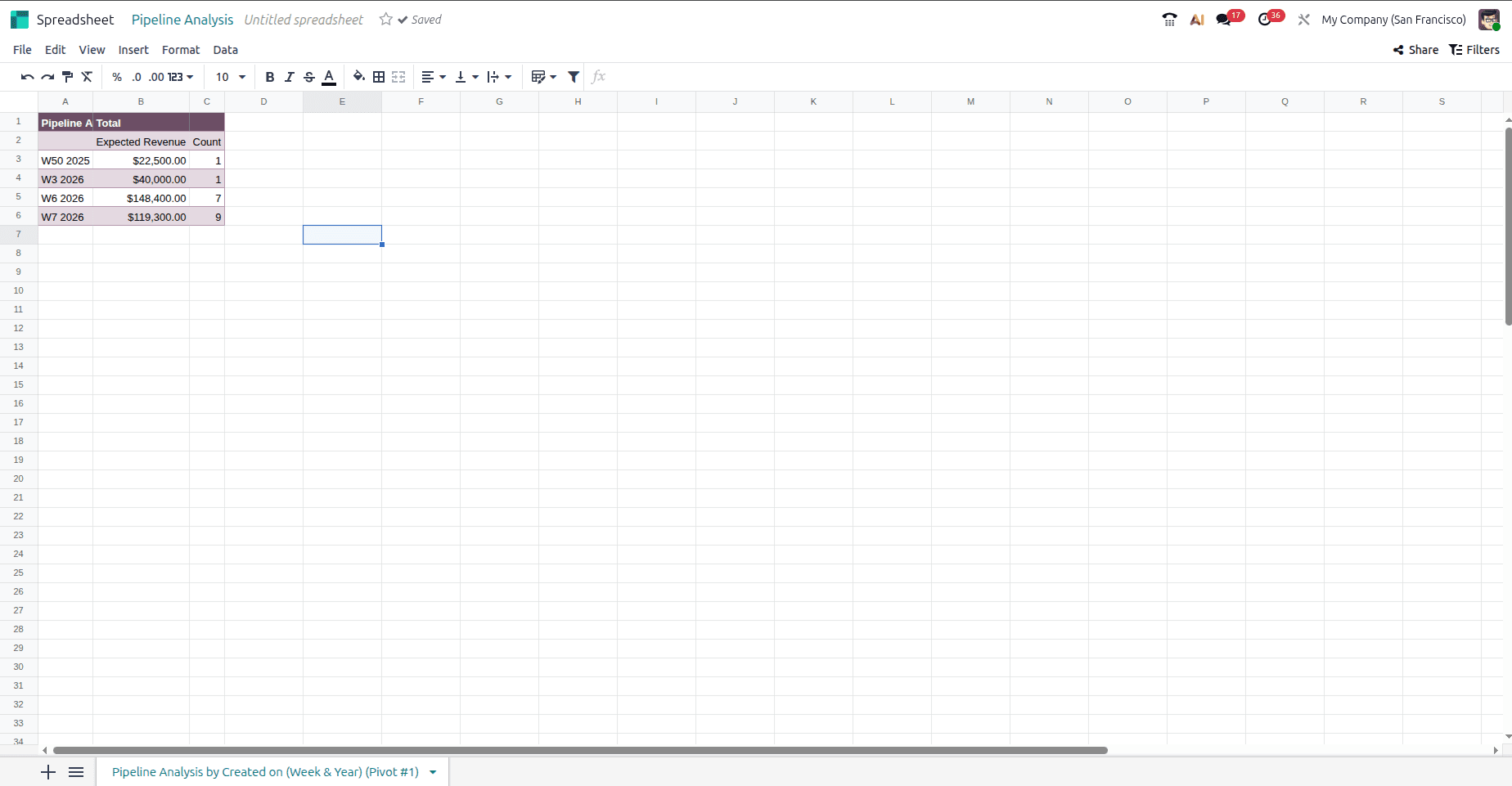Open My Company (San Francisco) switcher
Screen dimensions: 1512x786
[x=1393, y=20]
